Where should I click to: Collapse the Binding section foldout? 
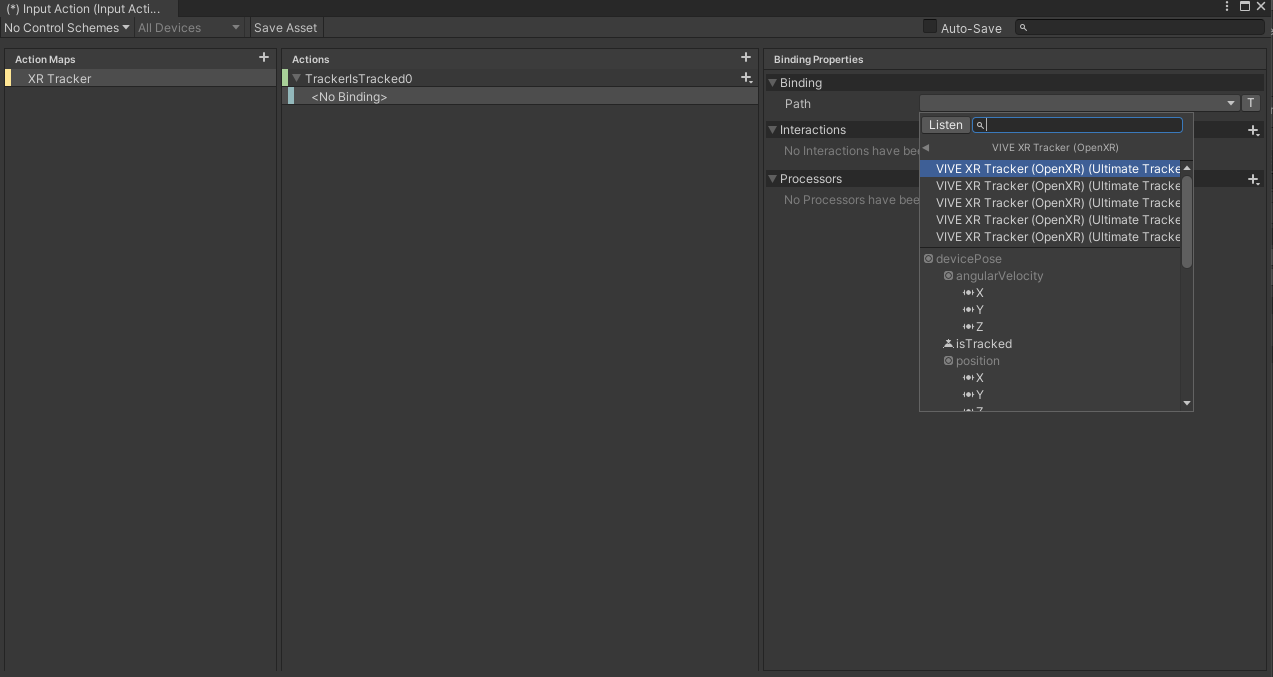tap(772, 83)
